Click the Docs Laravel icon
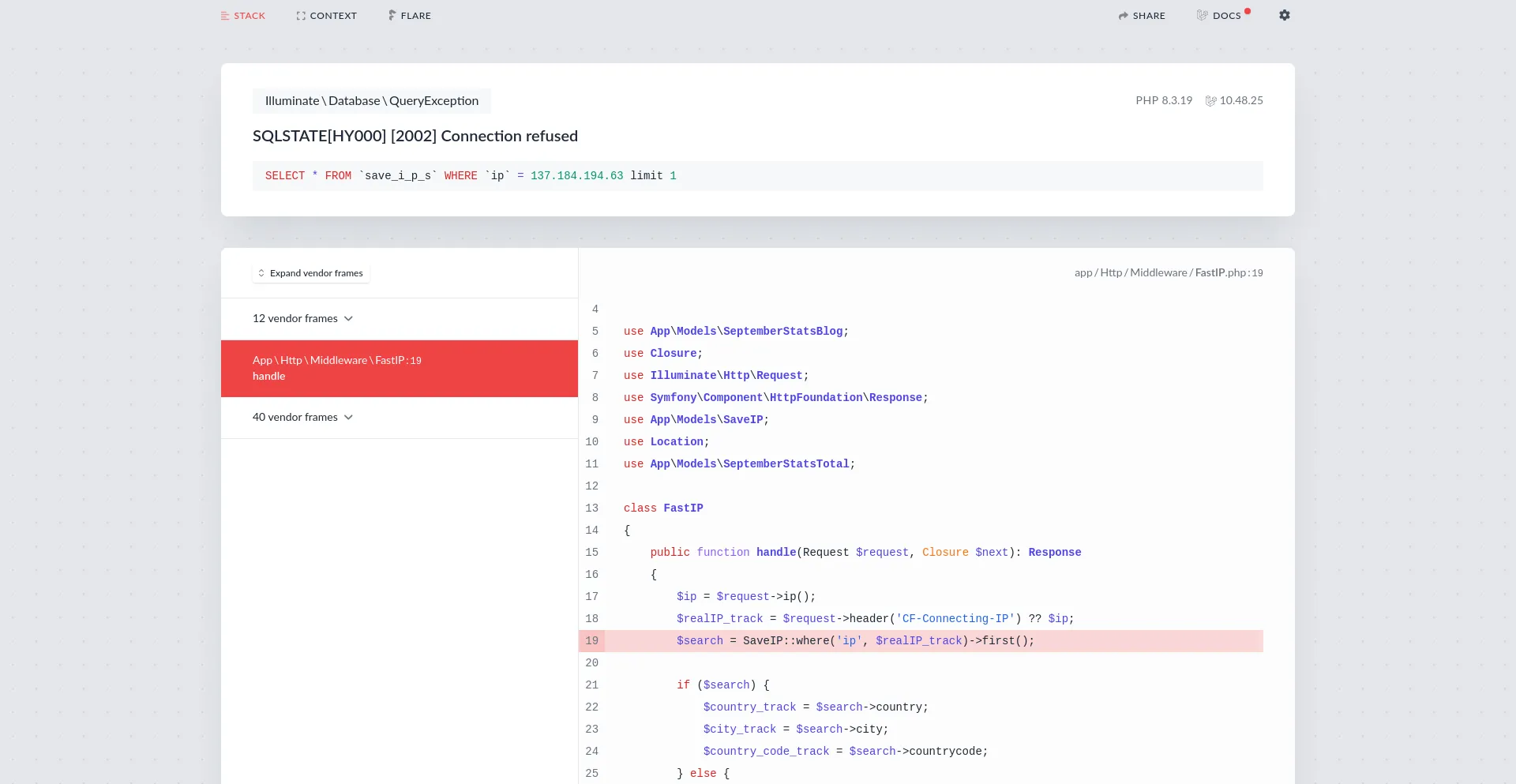 coord(1202,16)
